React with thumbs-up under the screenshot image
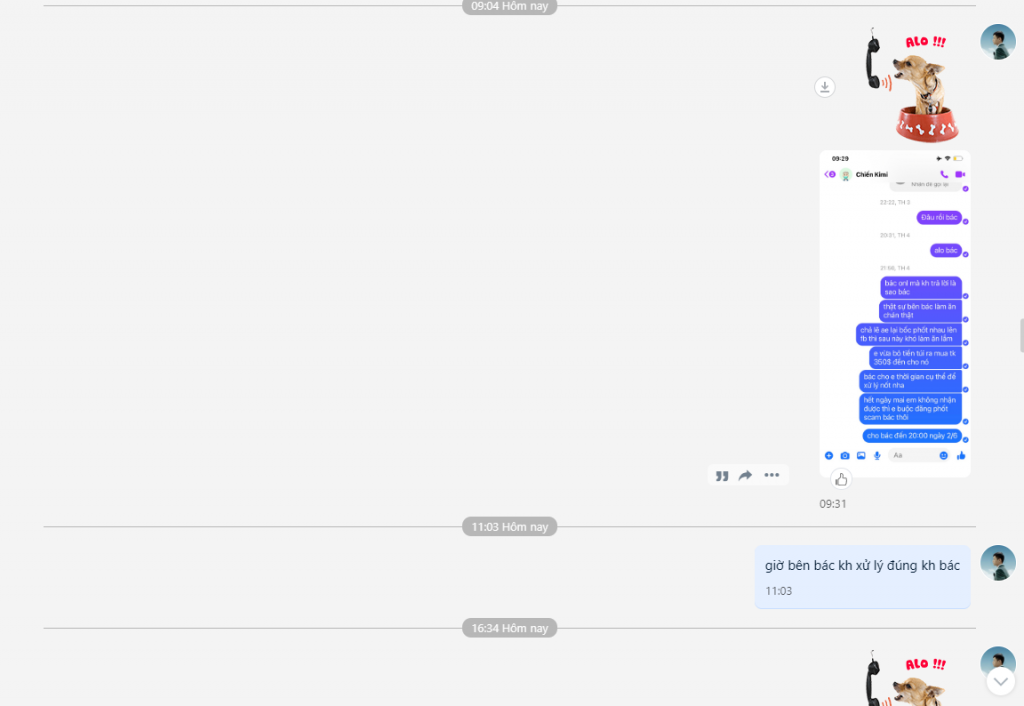 point(841,479)
